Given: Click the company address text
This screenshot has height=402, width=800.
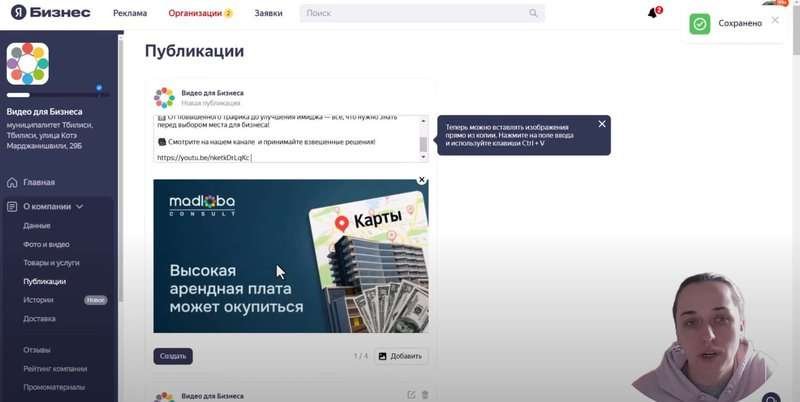Looking at the screenshot, I should tap(49, 135).
